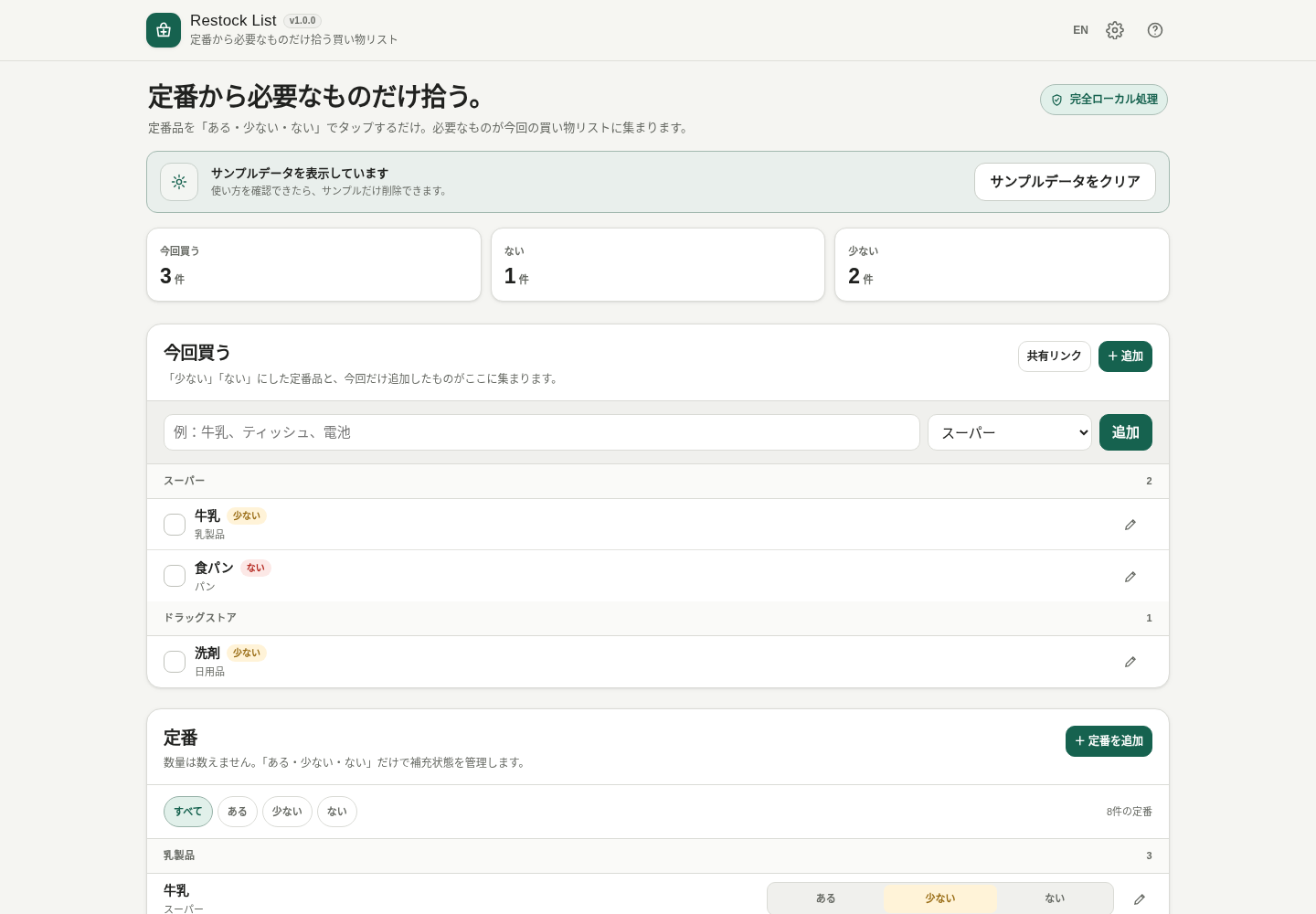The image size is (1316, 914).
Task: Click the sun icon in the sample data banner
Action: [179, 182]
